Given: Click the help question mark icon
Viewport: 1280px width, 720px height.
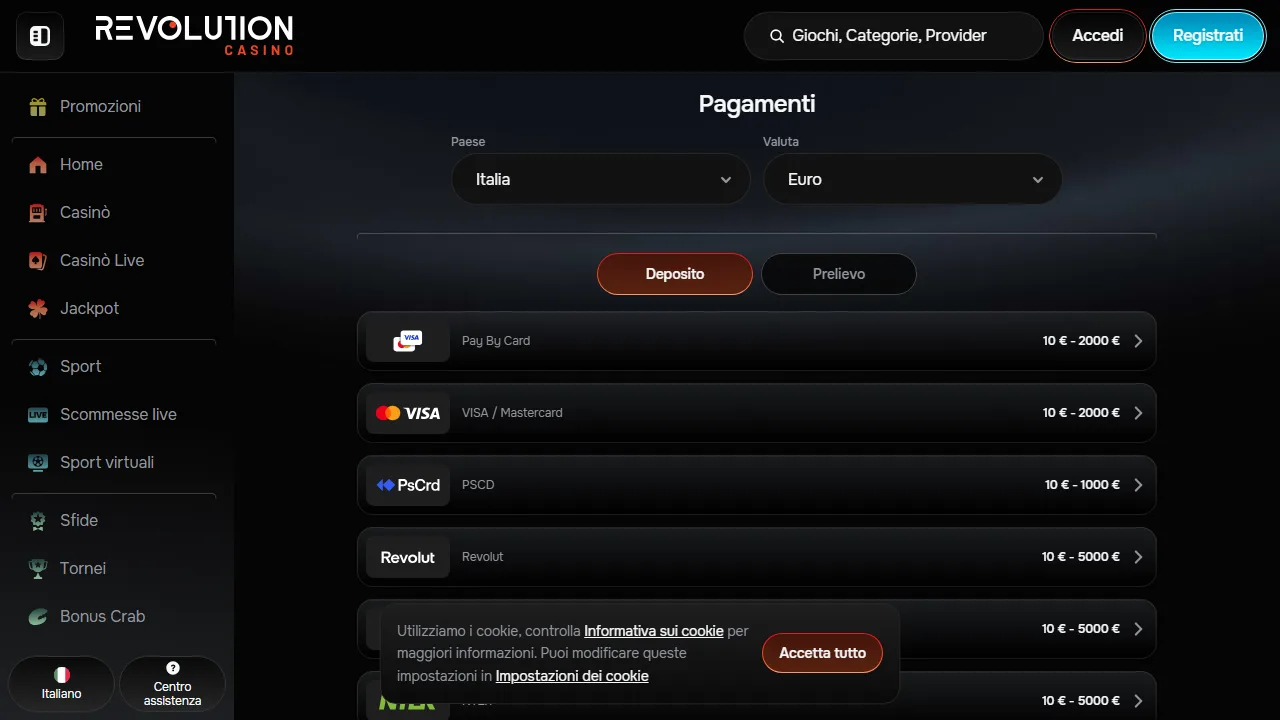Looking at the screenshot, I should (x=172, y=668).
